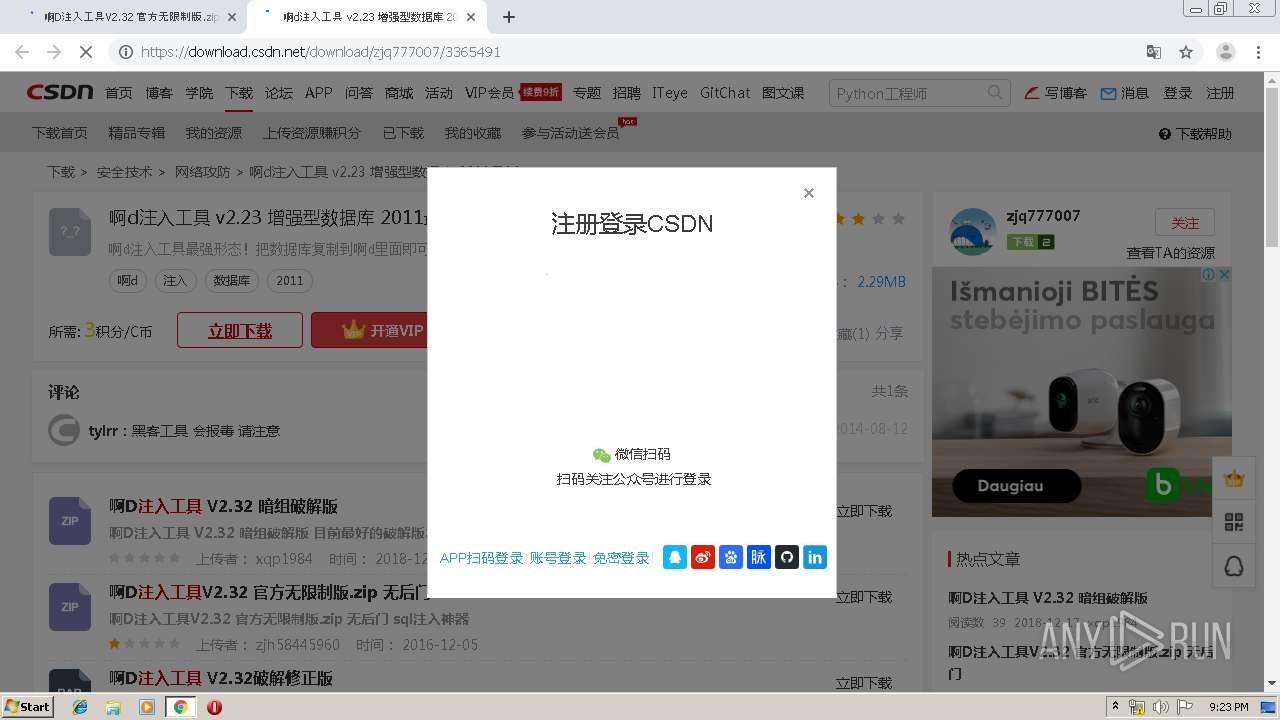Select the 注入 tag
The height and width of the screenshot is (720, 1280).
[x=175, y=281]
